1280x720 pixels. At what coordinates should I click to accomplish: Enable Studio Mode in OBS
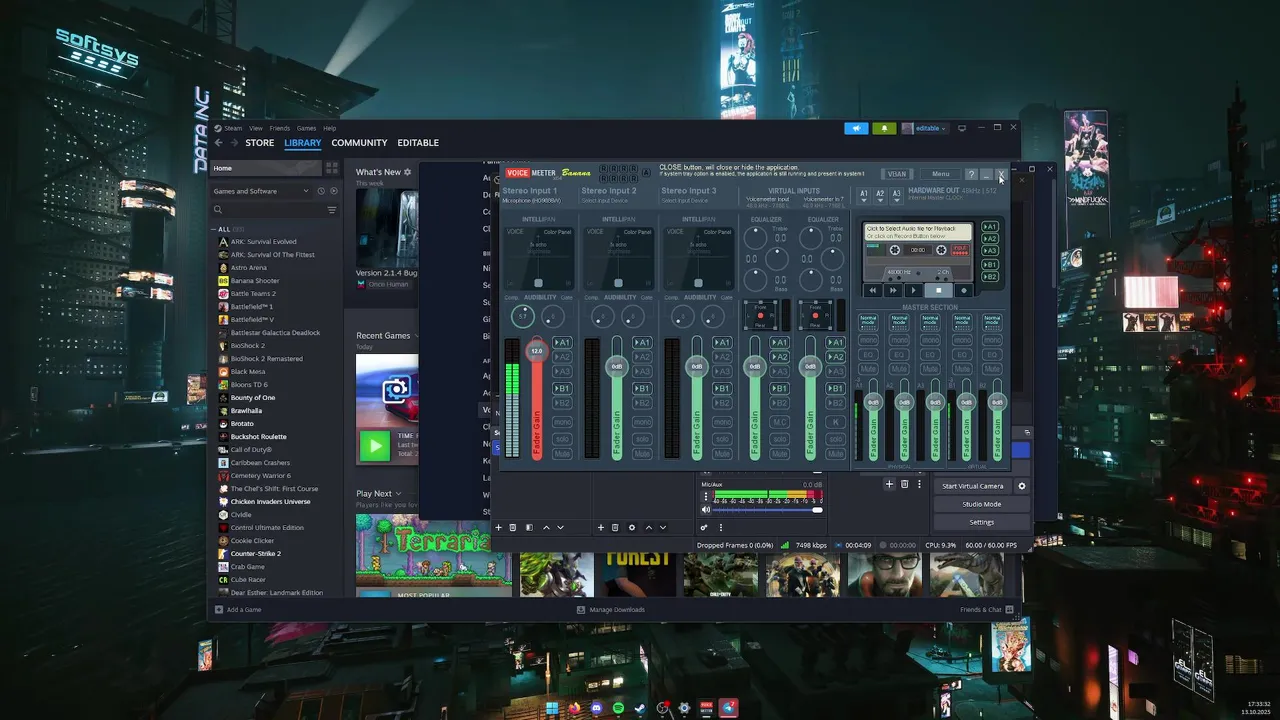click(x=981, y=504)
